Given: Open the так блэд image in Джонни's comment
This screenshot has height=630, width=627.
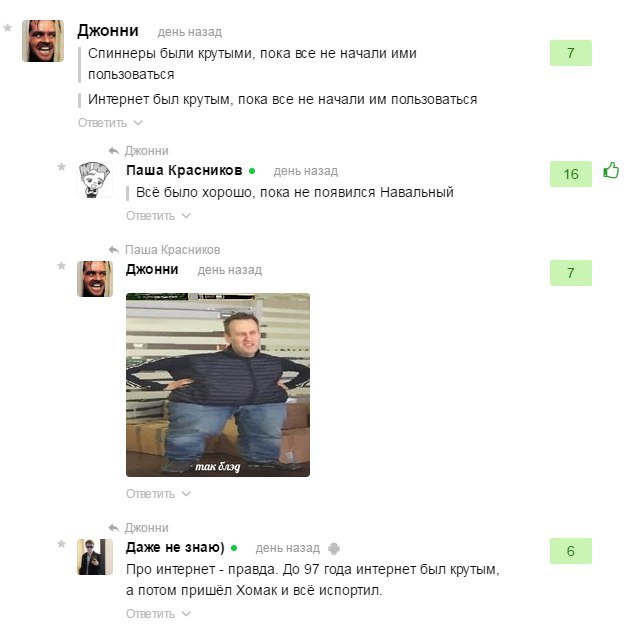Looking at the screenshot, I should pos(218,385).
